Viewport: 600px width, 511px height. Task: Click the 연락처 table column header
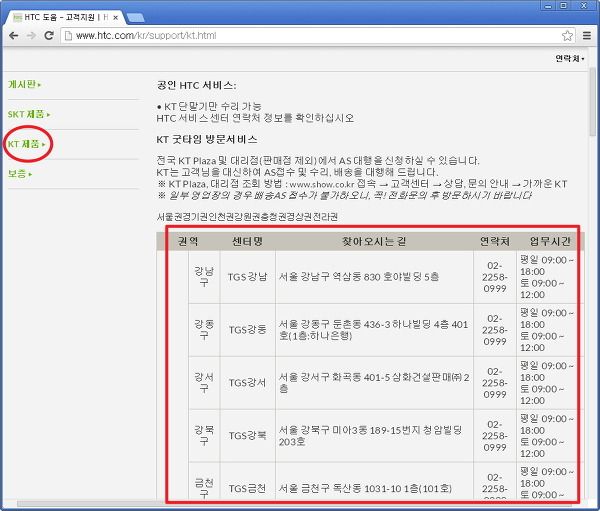point(495,241)
